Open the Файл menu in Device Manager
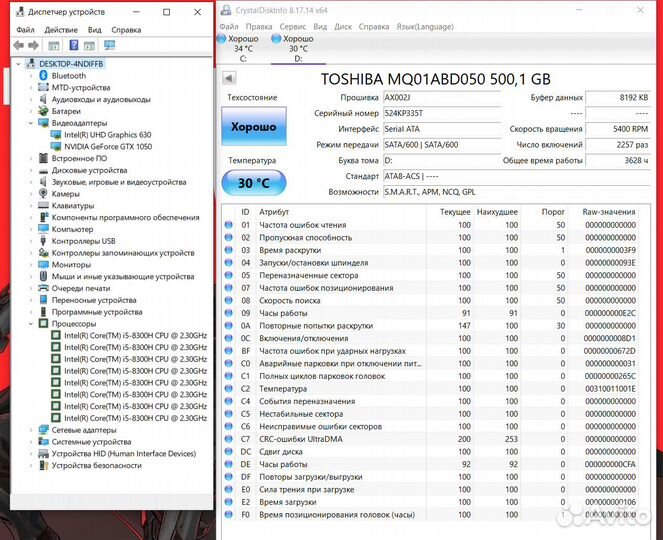The height and width of the screenshot is (540, 663). (25, 30)
